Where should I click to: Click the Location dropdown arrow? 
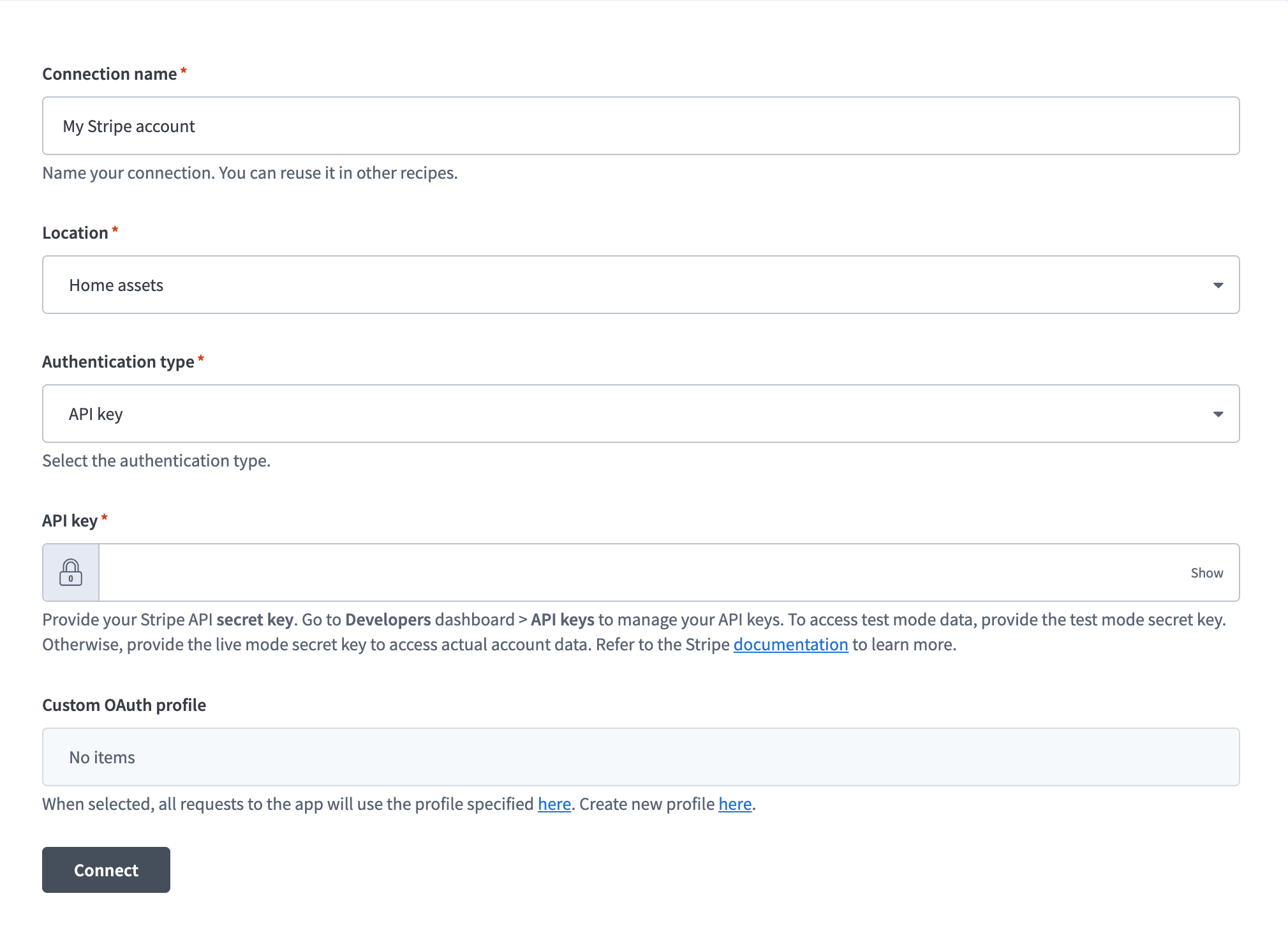point(1218,285)
